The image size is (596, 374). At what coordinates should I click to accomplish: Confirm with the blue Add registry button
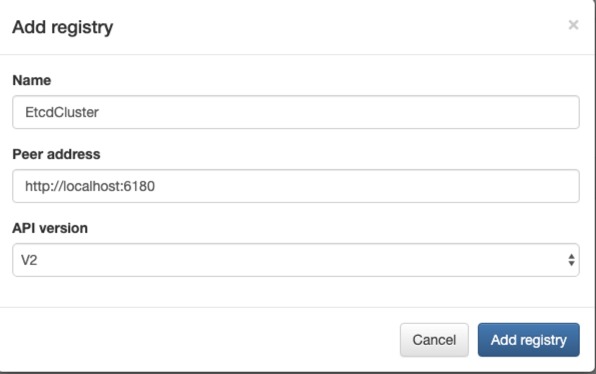click(529, 340)
